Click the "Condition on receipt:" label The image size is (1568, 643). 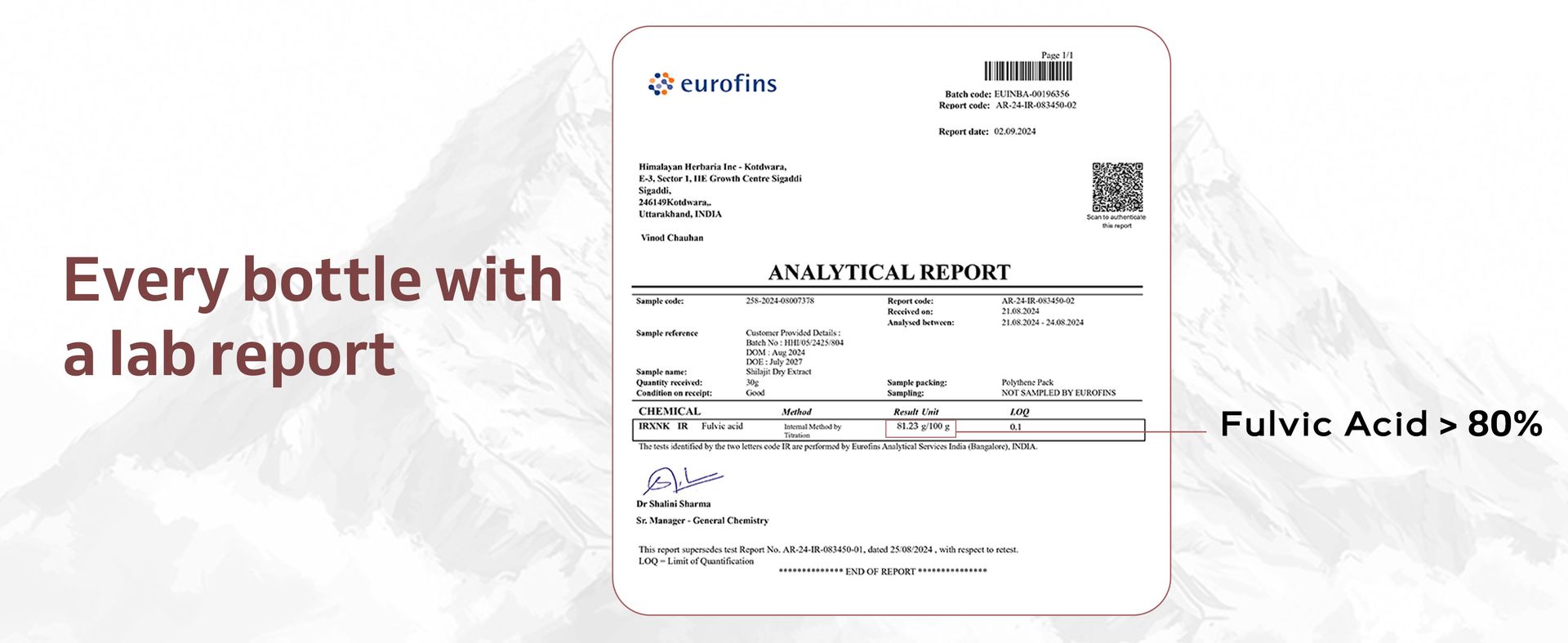tap(674, 393)
